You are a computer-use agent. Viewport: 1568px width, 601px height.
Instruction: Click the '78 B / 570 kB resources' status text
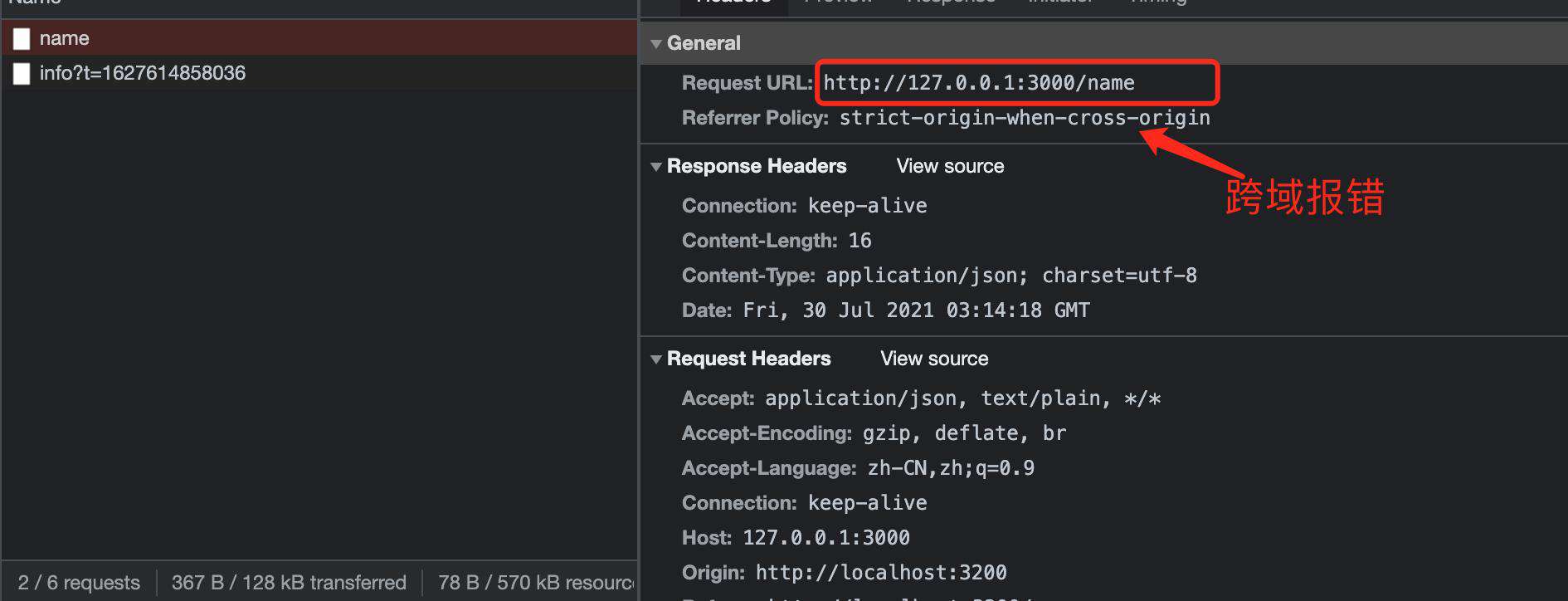coord(536,583)
